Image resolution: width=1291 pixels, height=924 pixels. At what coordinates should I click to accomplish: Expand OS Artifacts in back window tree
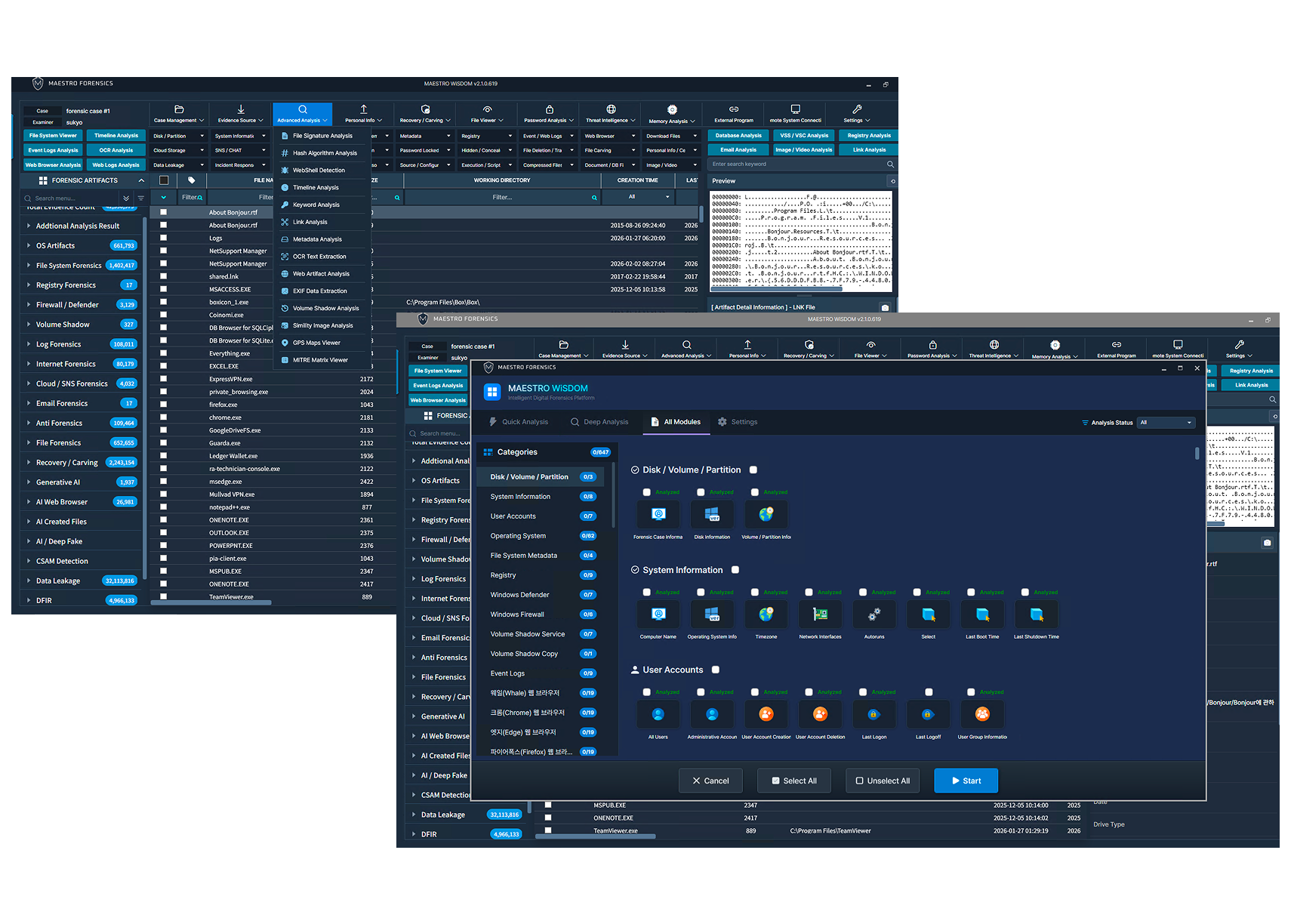pos(29,245)
